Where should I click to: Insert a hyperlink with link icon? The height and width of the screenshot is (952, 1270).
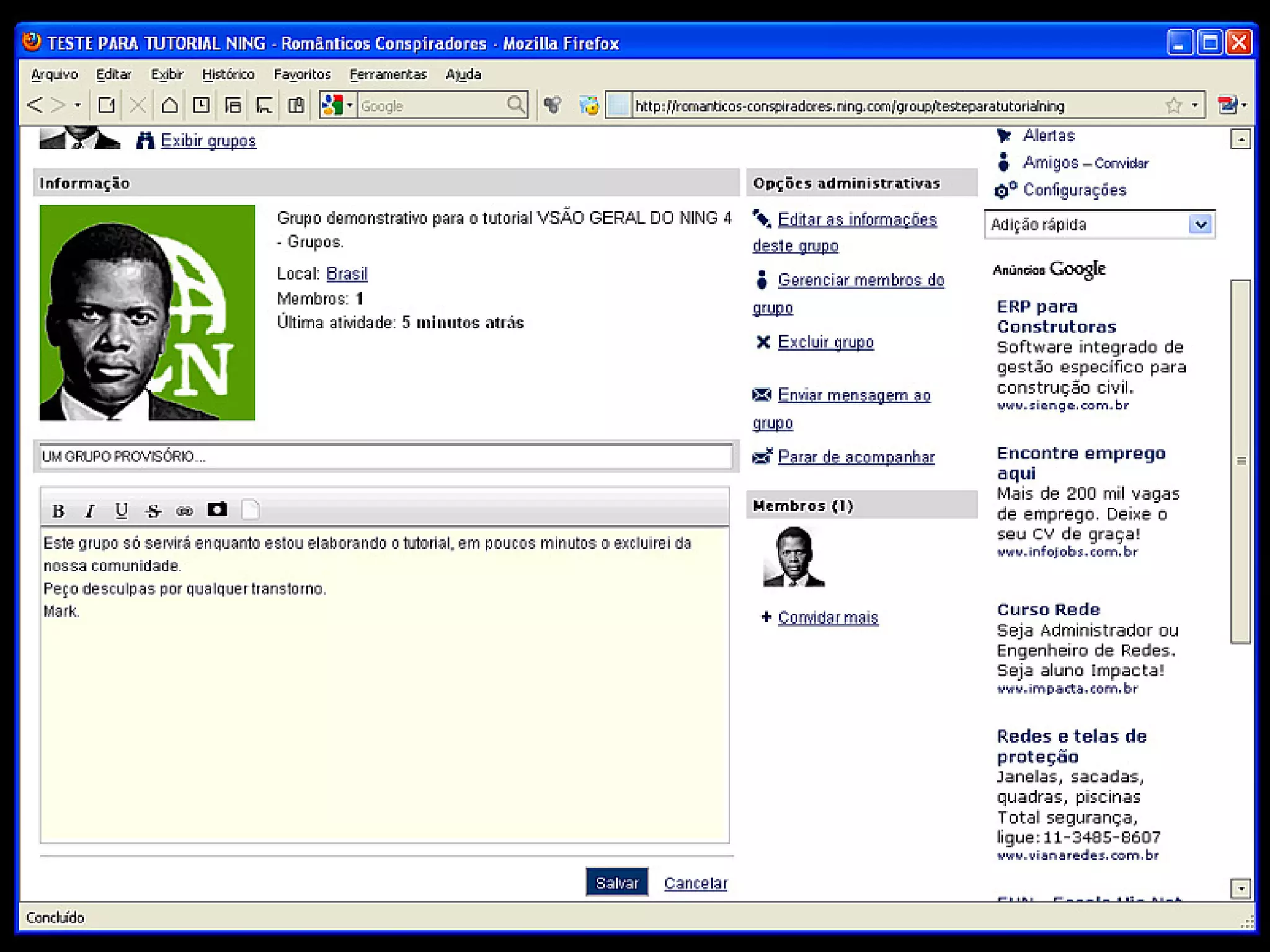coord(185,511)
